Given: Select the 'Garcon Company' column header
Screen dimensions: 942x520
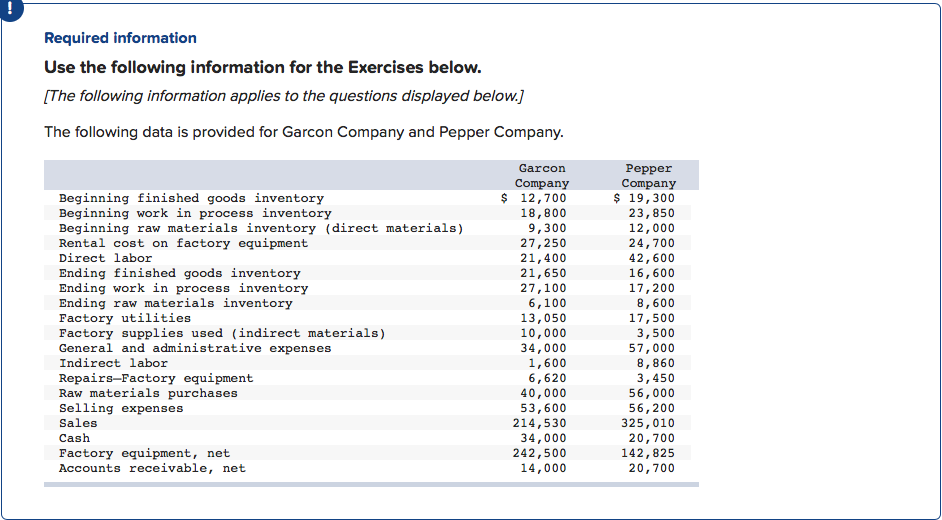Looking at the screenshot, I should pyautogui.click(x=542, y=175).
